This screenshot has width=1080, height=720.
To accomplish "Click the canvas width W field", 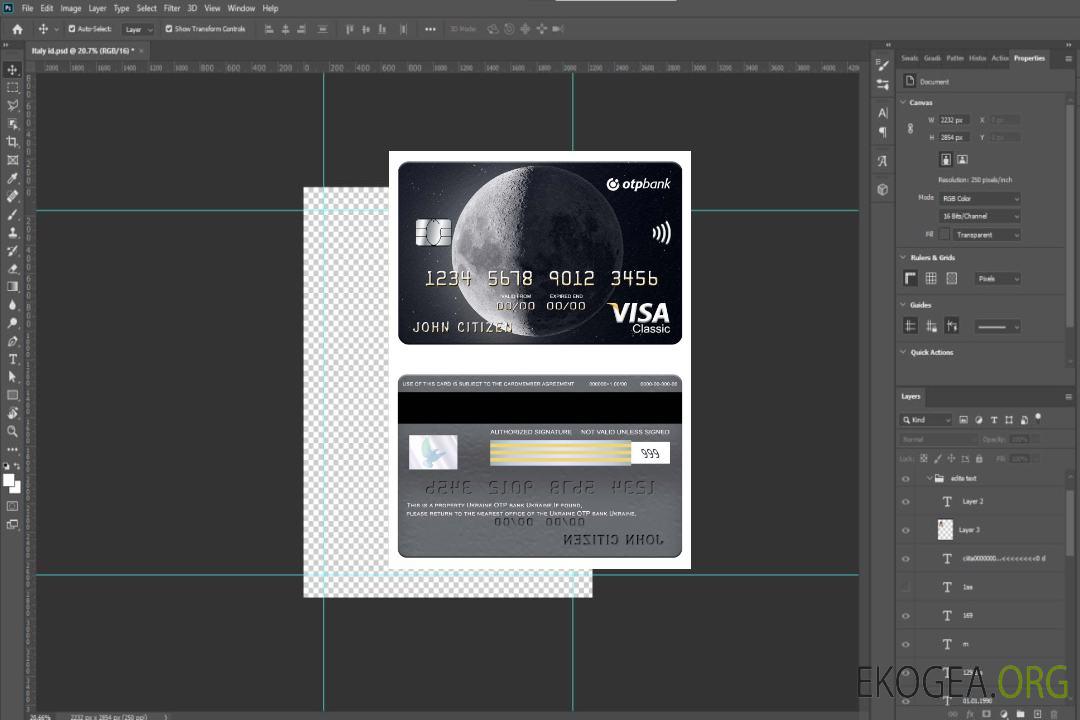I will tap(955, 120).
